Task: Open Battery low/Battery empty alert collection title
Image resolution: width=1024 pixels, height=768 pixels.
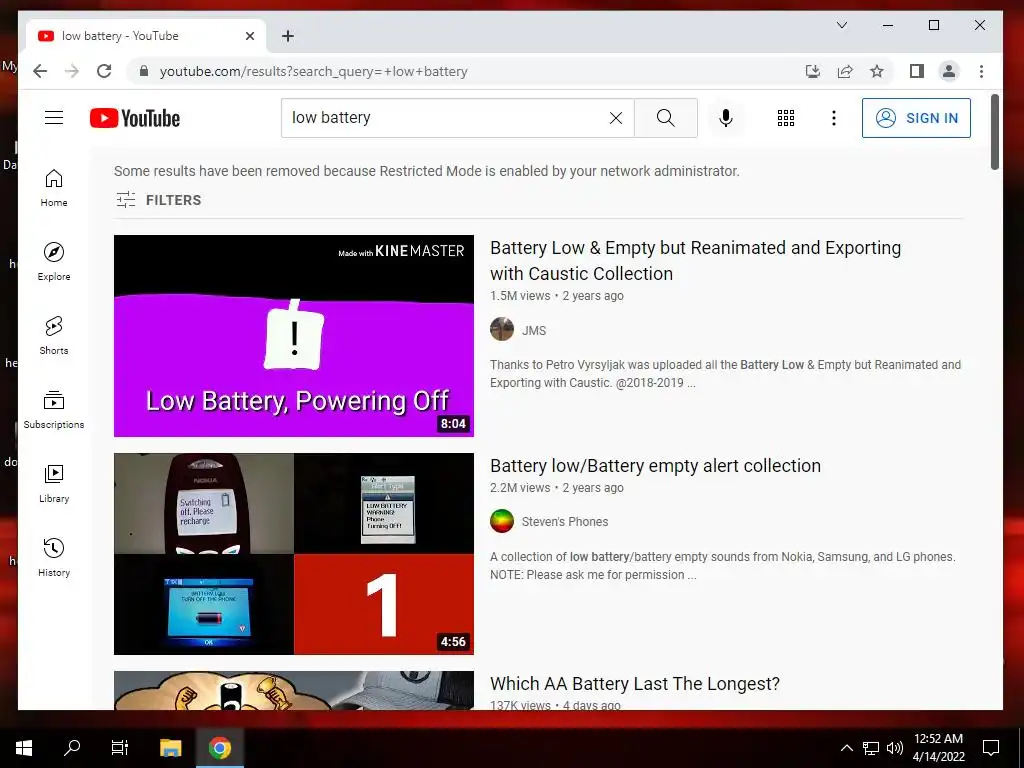Action: 655,466
